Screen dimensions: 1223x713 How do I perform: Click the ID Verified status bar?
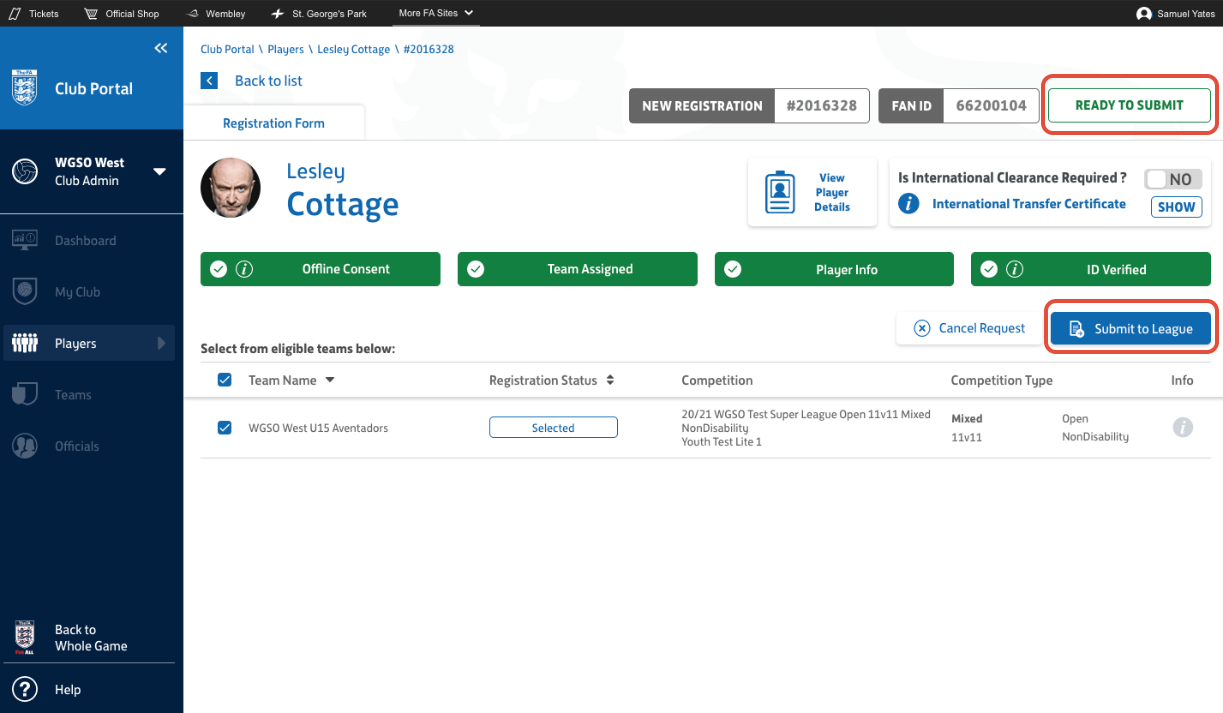tap(1091, 269)
